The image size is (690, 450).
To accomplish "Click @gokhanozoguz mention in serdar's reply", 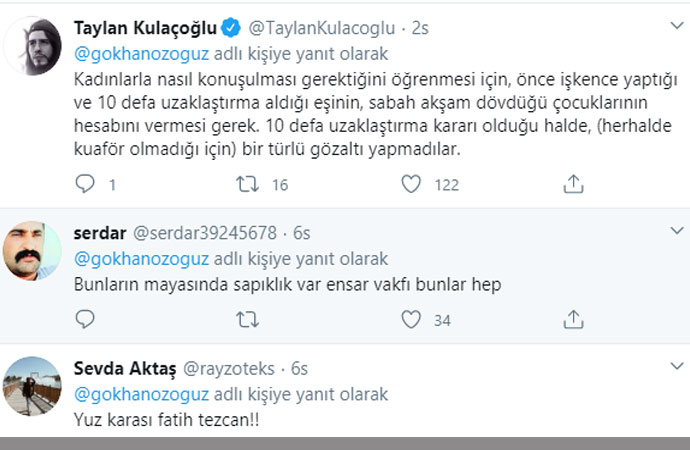I will click(x=141, y=257).
